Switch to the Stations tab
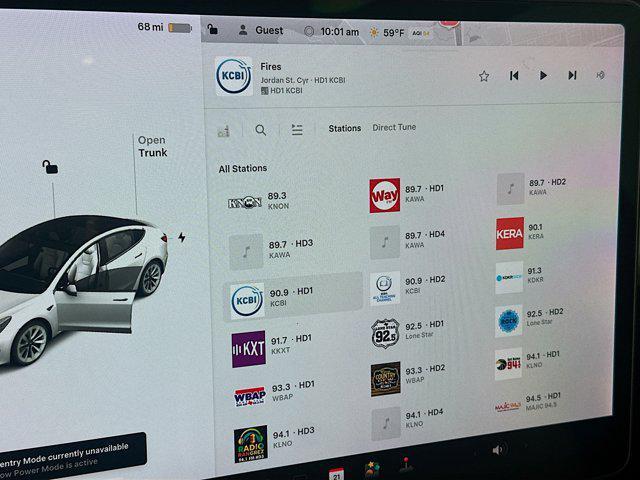The image size is (640, 480). pyautogui.click(x=345, y=128)
